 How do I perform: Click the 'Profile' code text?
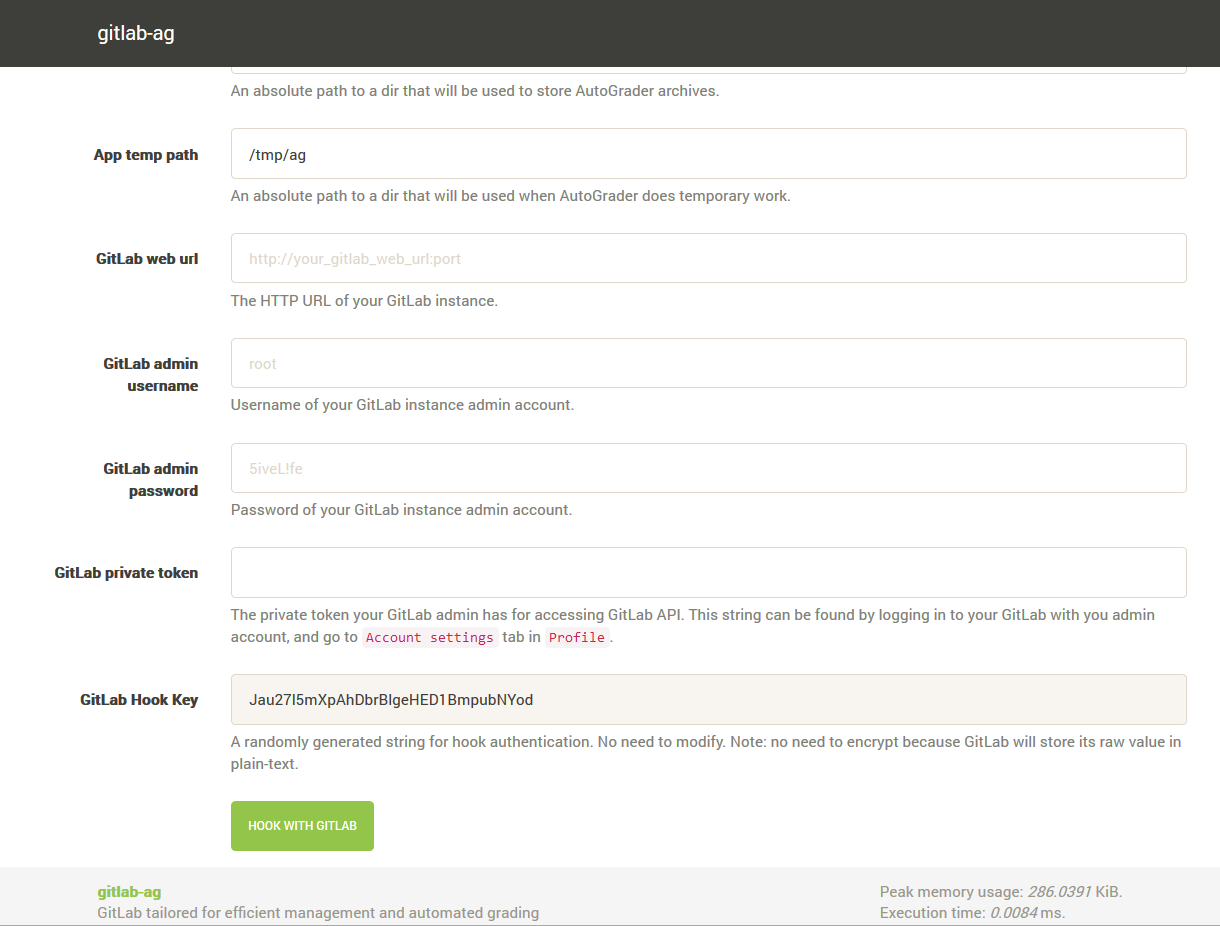[x=577, y=637]
